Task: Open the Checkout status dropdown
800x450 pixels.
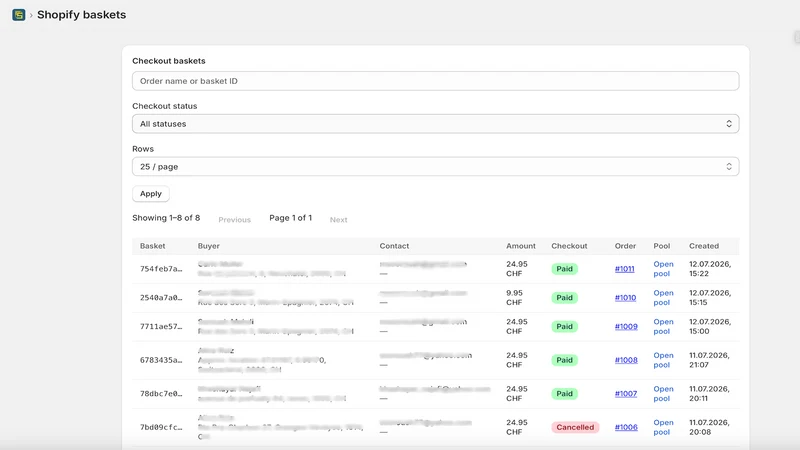Action: (x=435, y=124)
